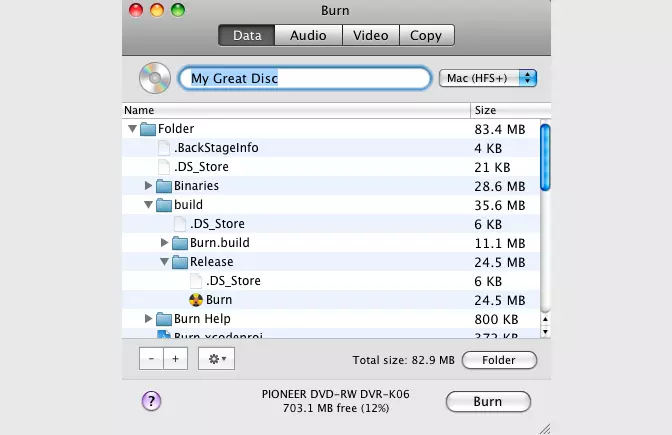The image size is (672, 435).
Task: Click the My Great Disc name field
Action: tap(305, 78)
